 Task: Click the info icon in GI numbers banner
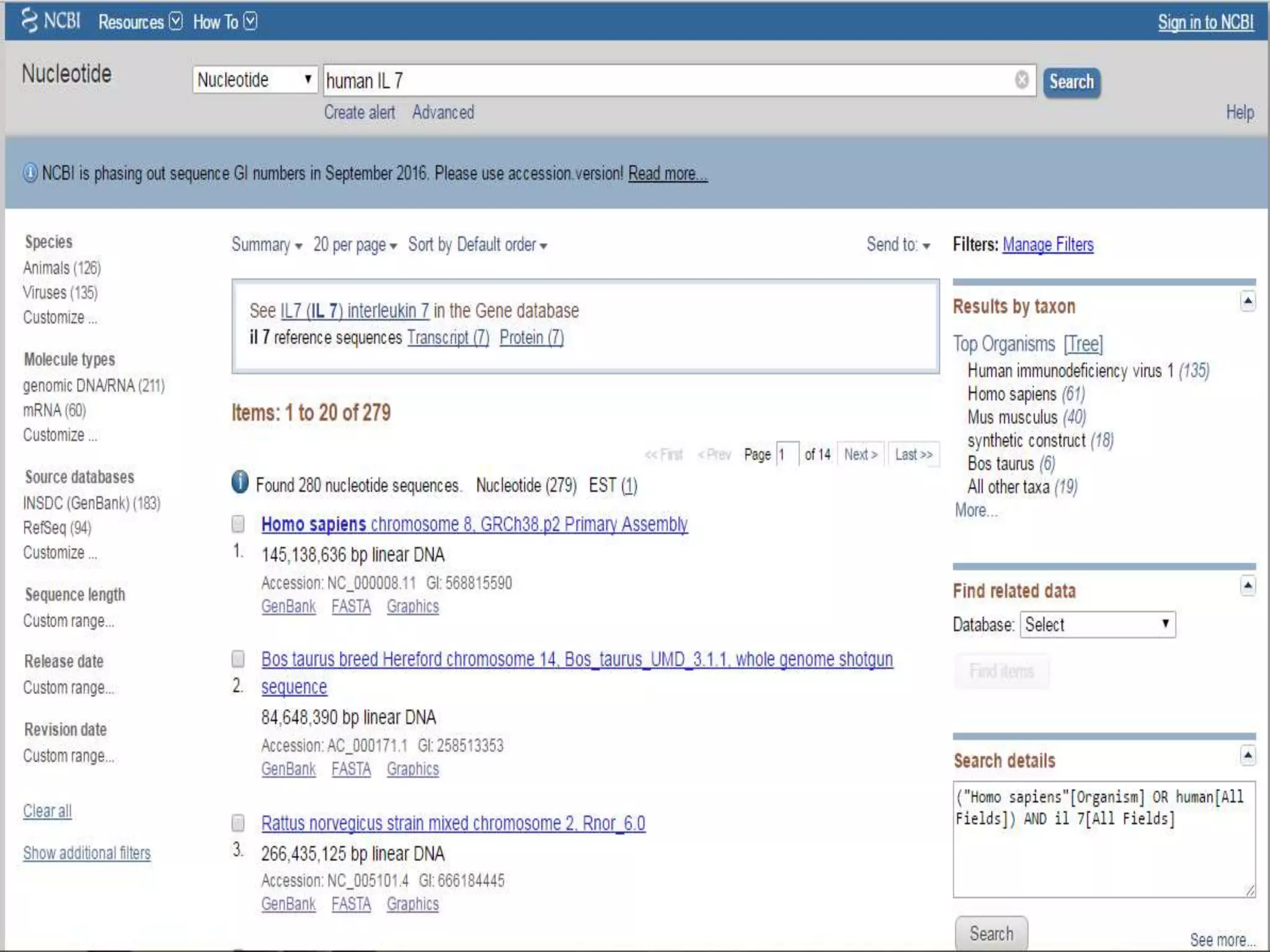coord(30,173)
